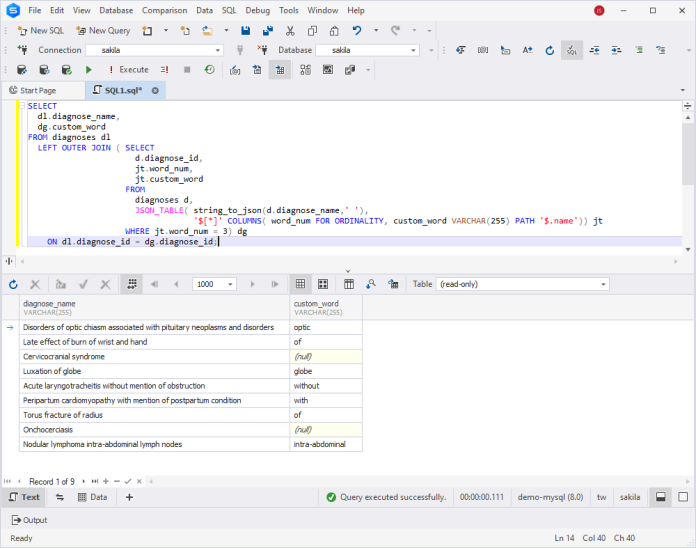Image resolution: width=696 pixels, height=548 pixels.
Task: Click the Save icon in the toolbar
Action: (246, 31)
